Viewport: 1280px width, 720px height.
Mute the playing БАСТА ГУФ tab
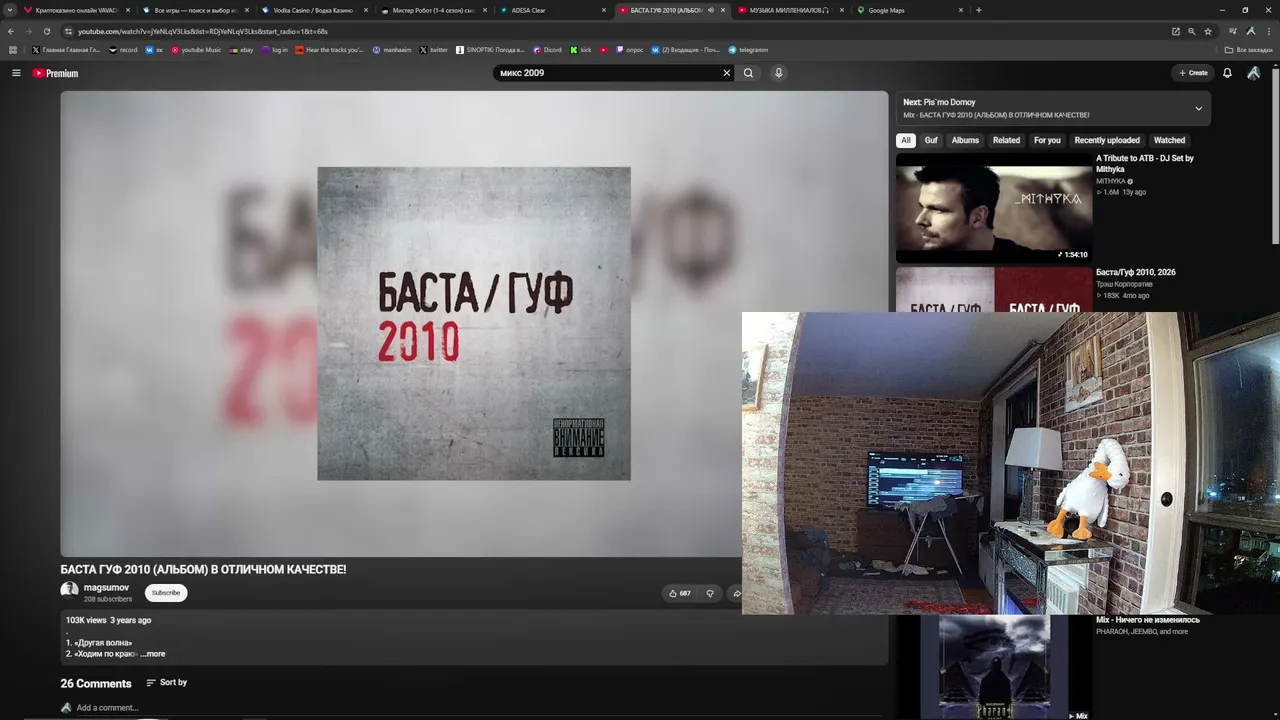(x=710, y=10)
